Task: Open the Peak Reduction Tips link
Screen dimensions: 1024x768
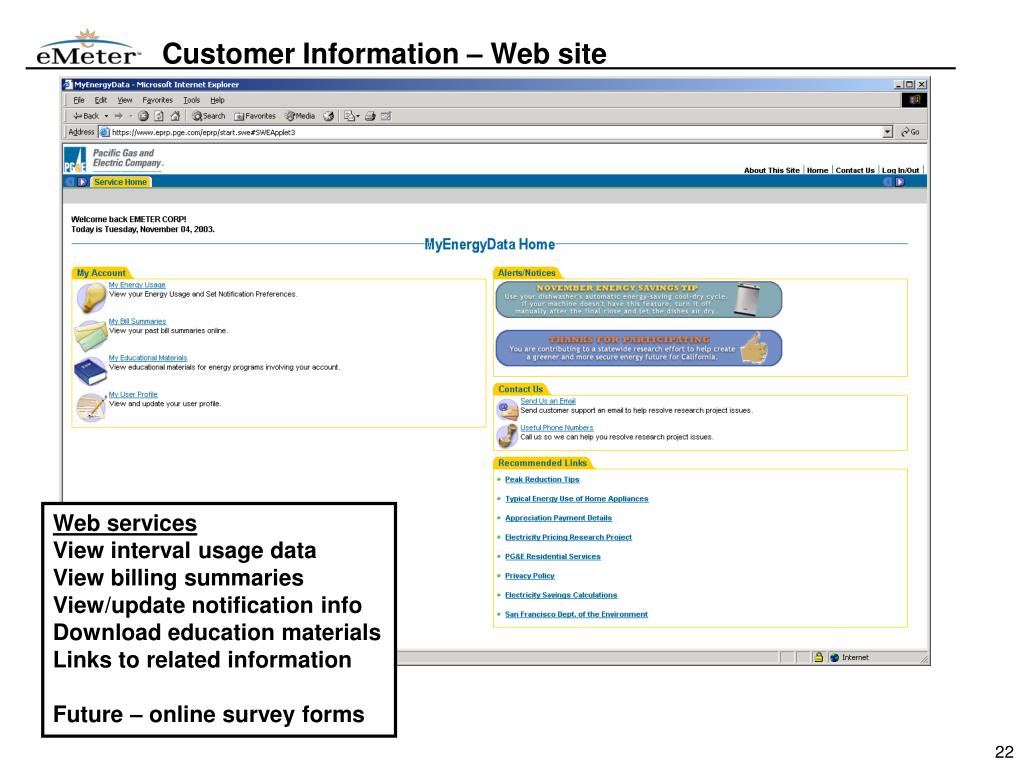Action: tap(542, 479)
